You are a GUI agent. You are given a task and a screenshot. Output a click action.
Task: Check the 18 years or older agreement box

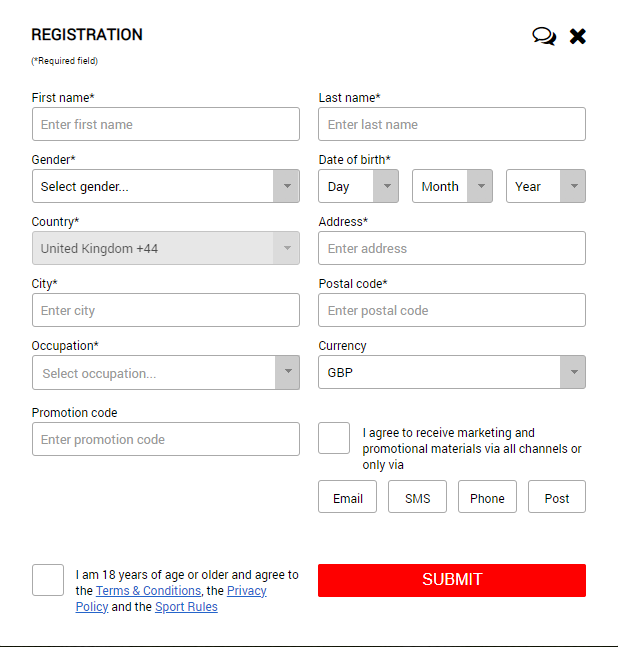coord(48,580)
